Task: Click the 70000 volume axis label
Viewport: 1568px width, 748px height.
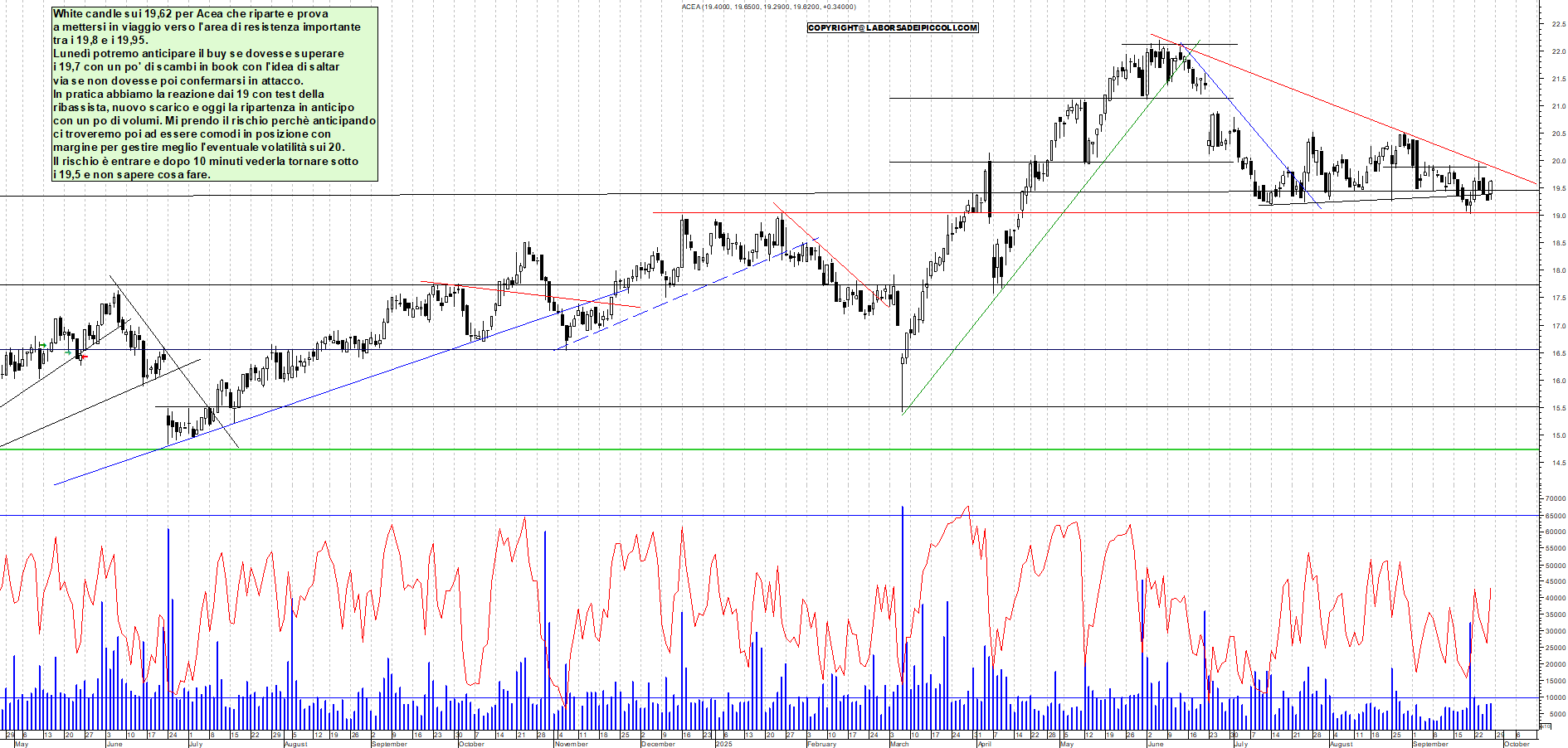Action: (x=1556, y=499)
